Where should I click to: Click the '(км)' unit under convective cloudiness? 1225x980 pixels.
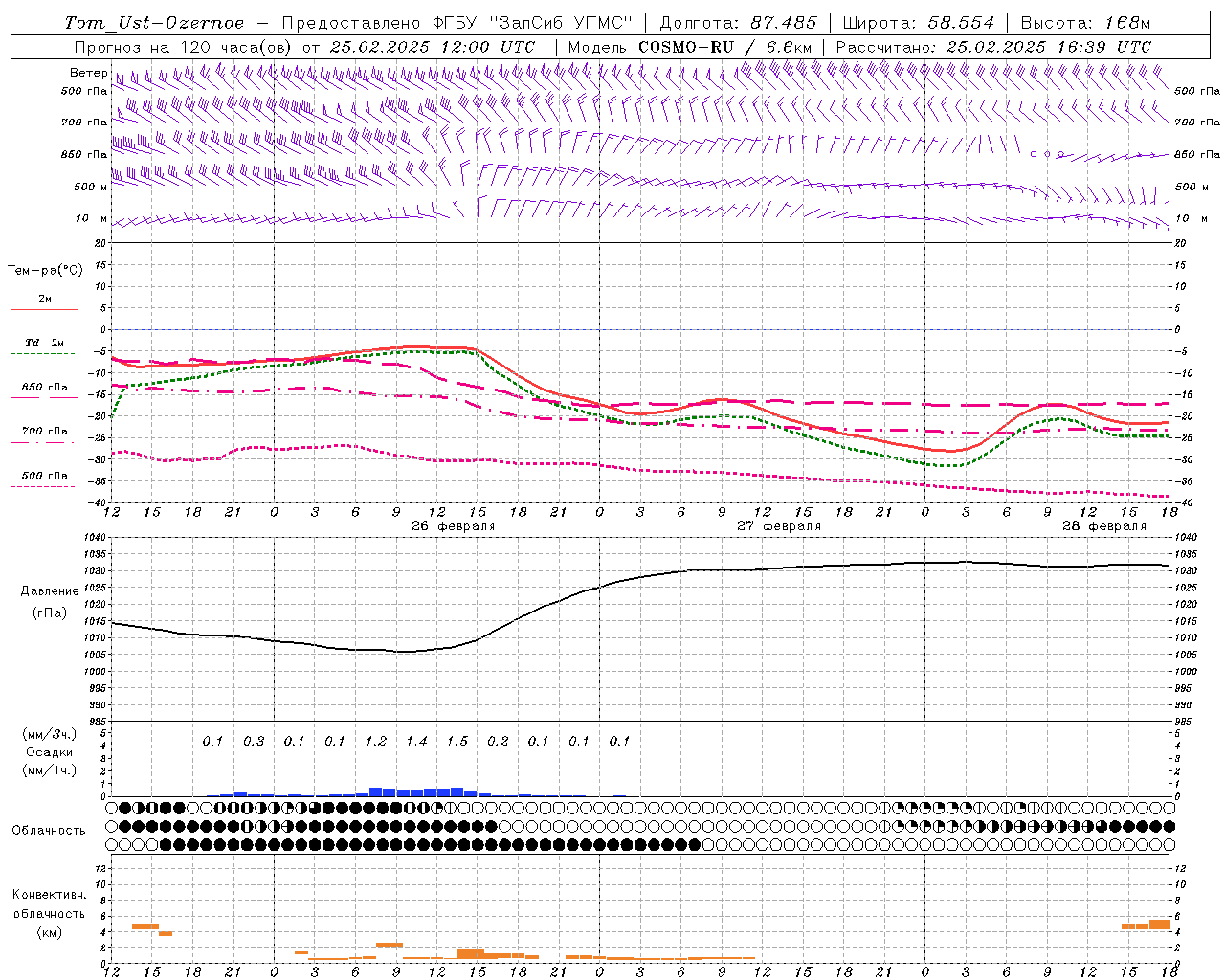[x=50, y=931]
